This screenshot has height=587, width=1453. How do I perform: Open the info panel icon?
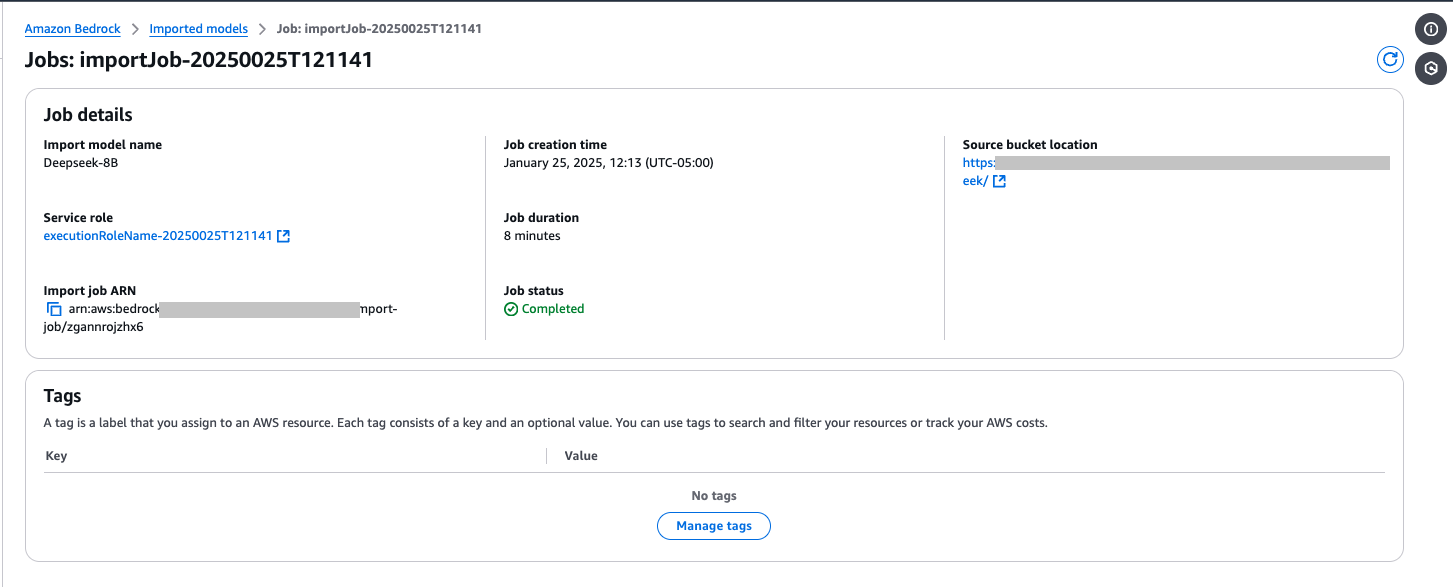(x=1431, y=30)
